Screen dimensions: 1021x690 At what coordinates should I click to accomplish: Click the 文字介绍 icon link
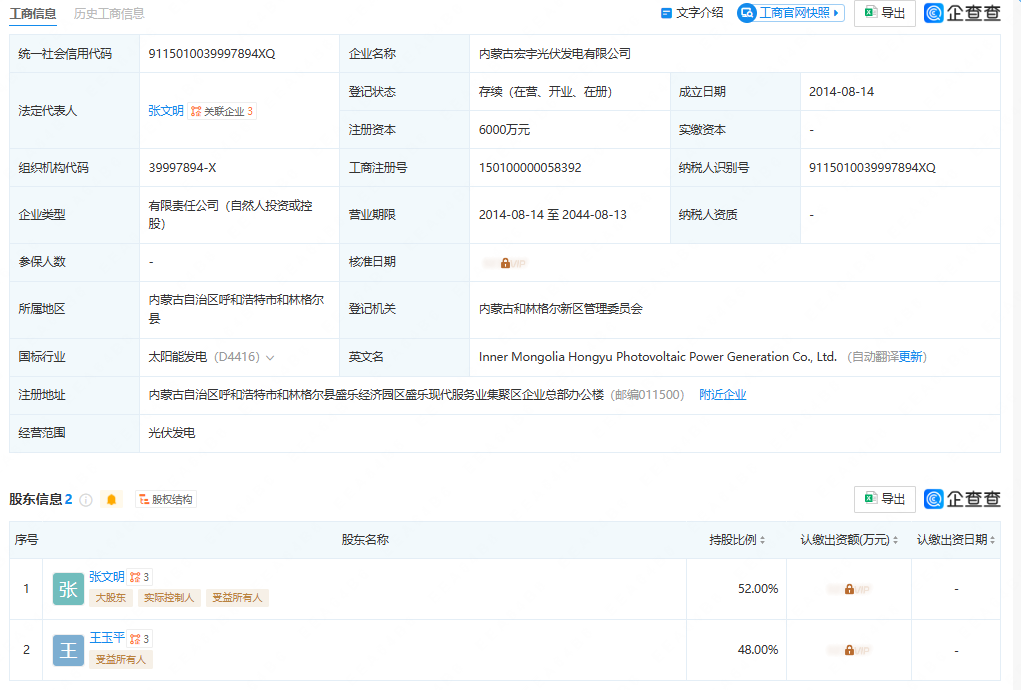click(692, 13)
